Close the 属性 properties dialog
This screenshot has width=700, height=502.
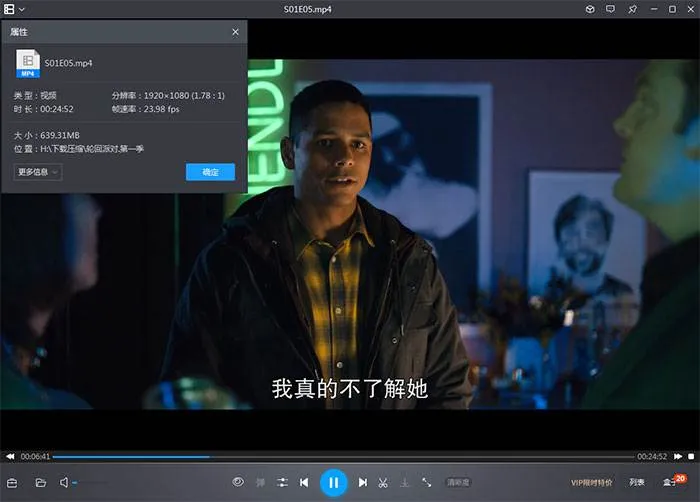coord(235,32)
